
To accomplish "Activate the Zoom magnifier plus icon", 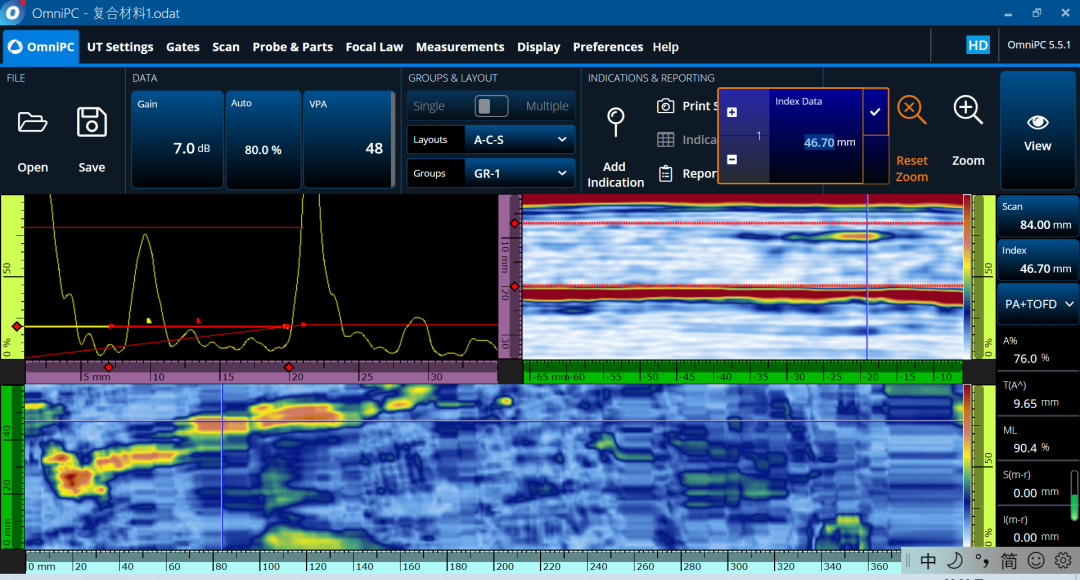I will click(968, 110).
